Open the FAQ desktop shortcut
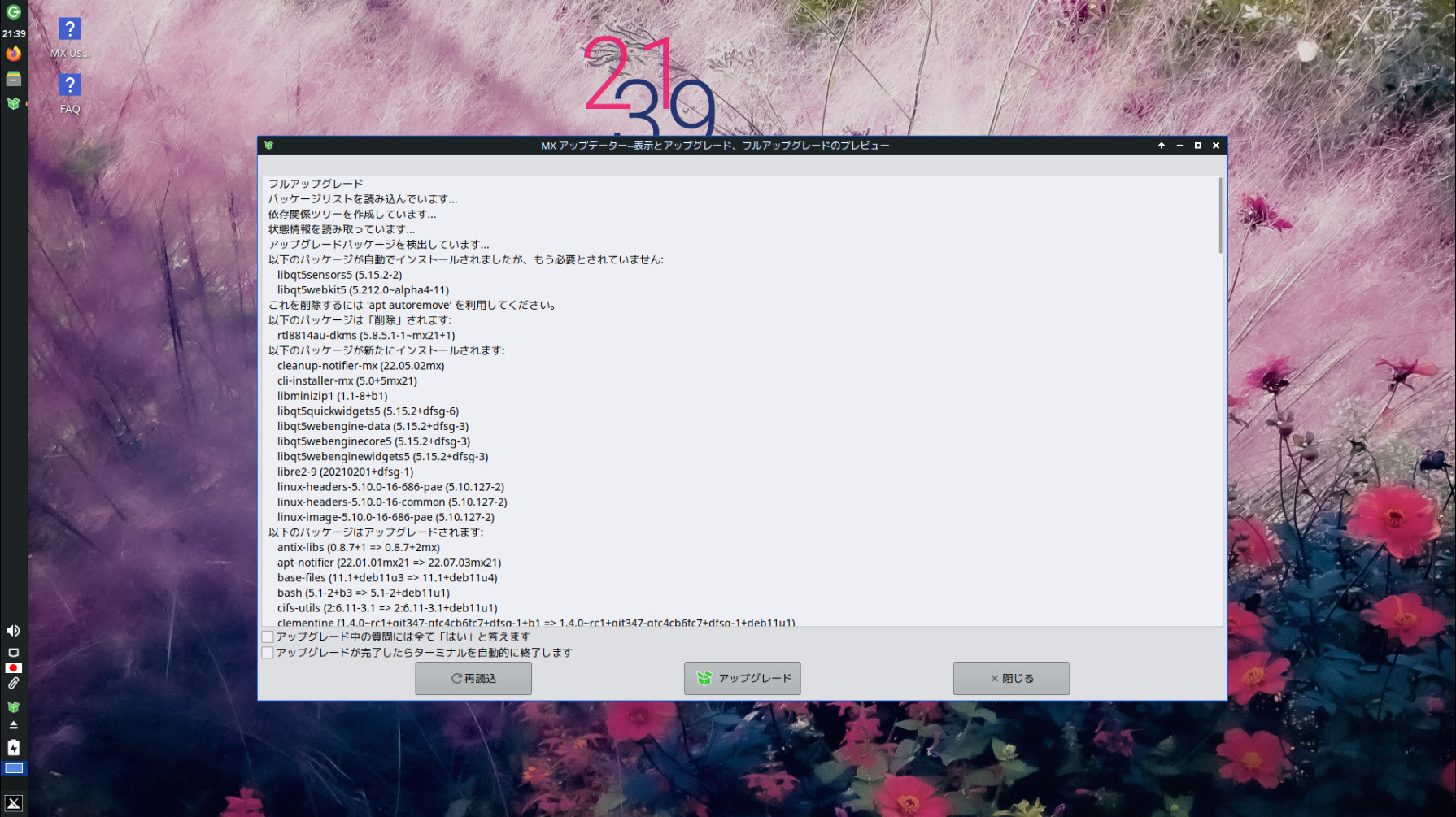The height and width of the screenshot is (817, 1456). 70,93
